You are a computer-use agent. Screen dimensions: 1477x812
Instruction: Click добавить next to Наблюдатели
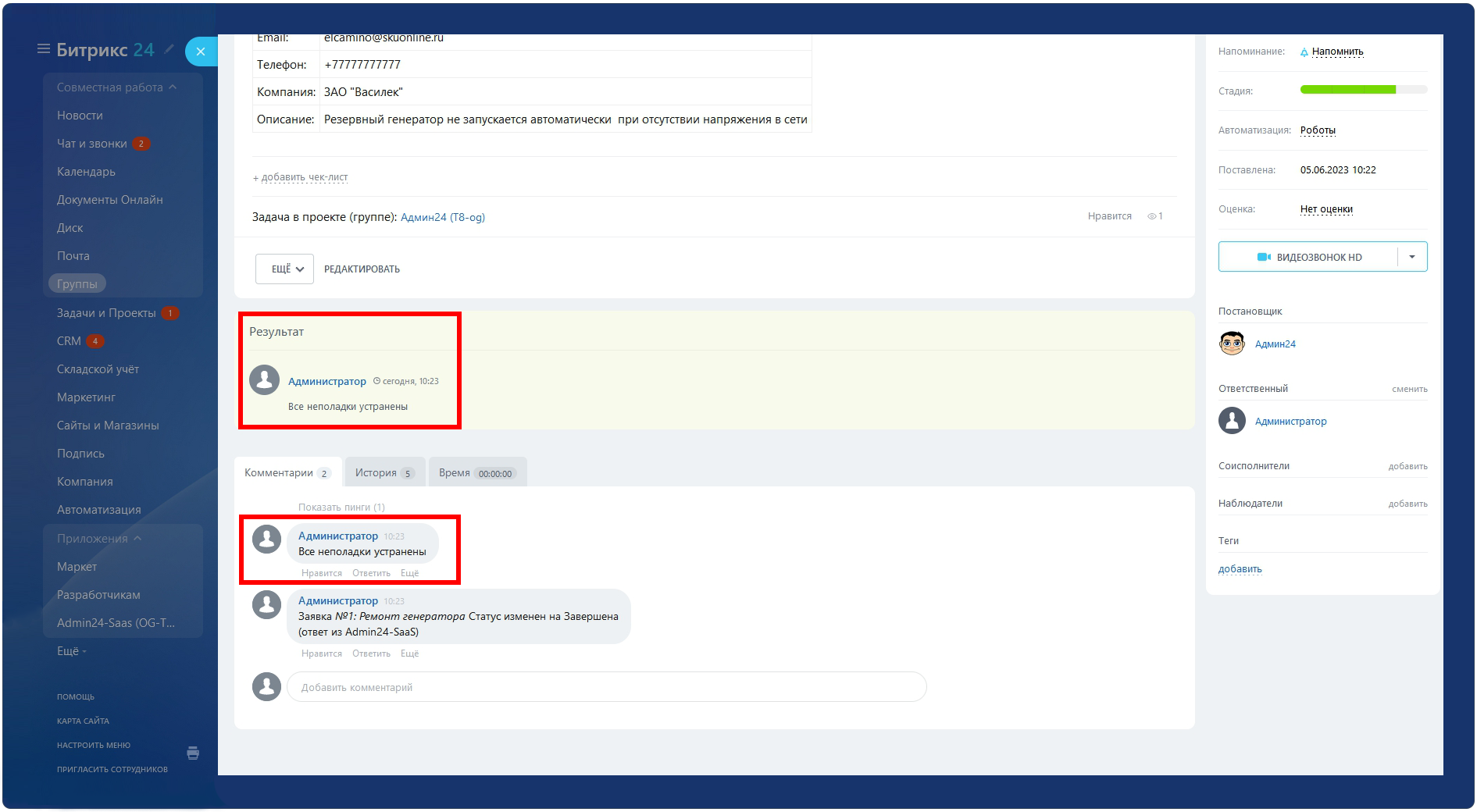1407,504
